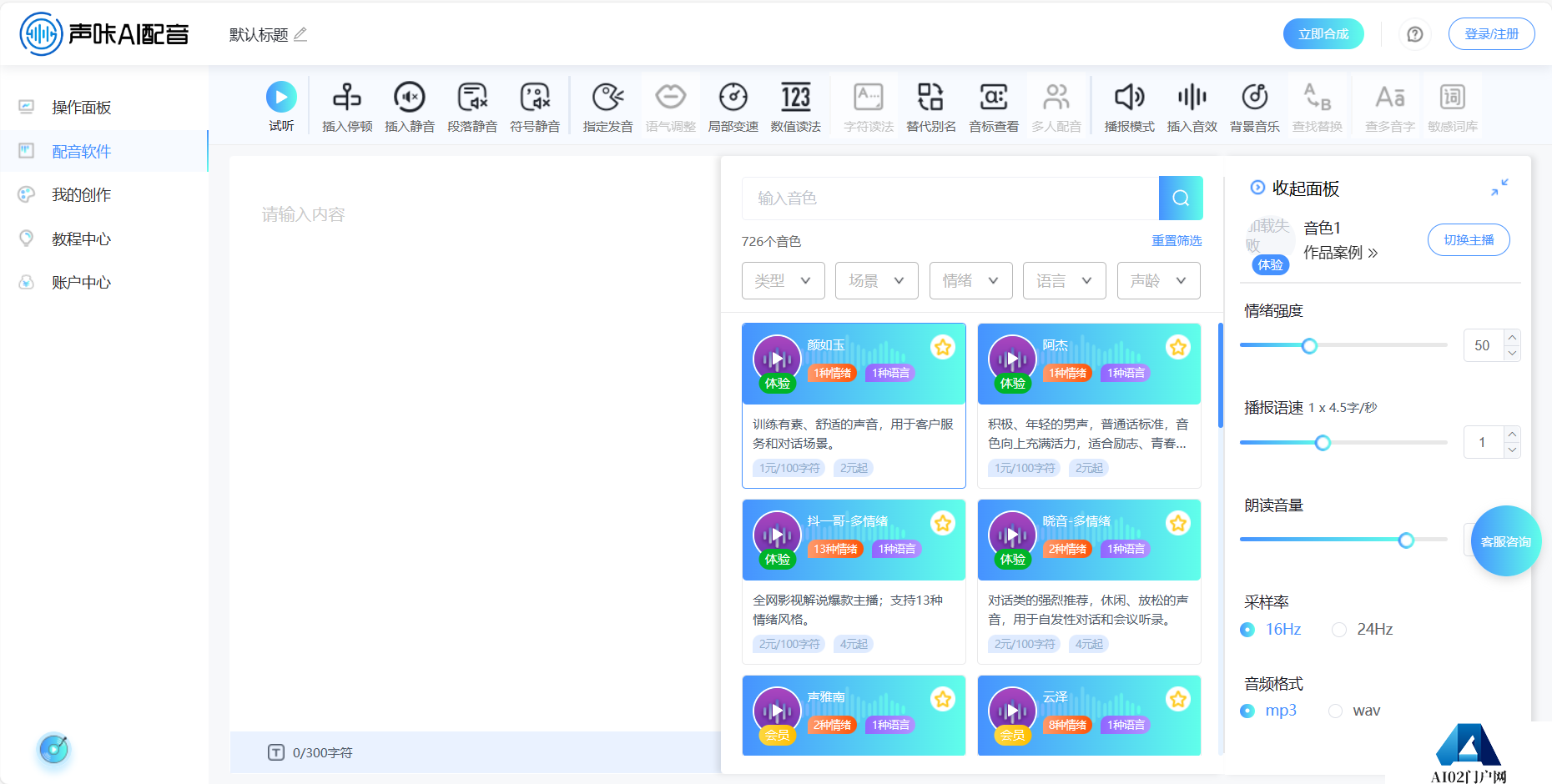Adjust the 朗读音量 slider

pos(1343,540)
